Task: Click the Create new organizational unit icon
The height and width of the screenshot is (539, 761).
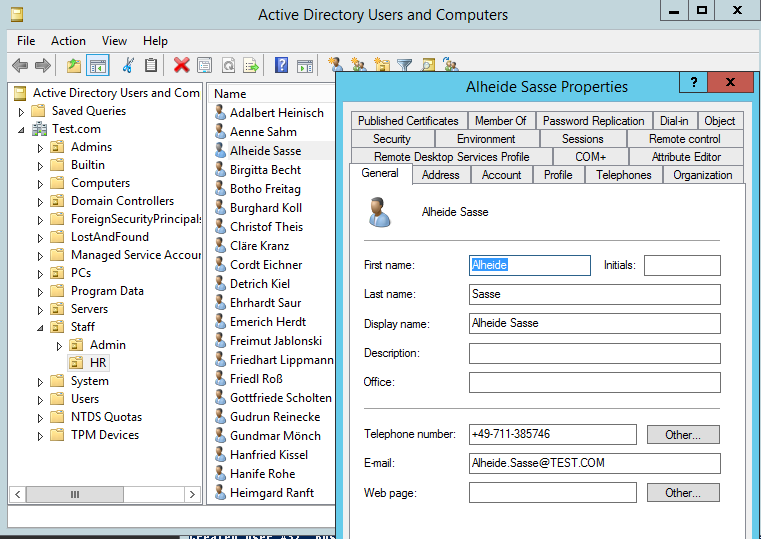Action: [382, 65]
